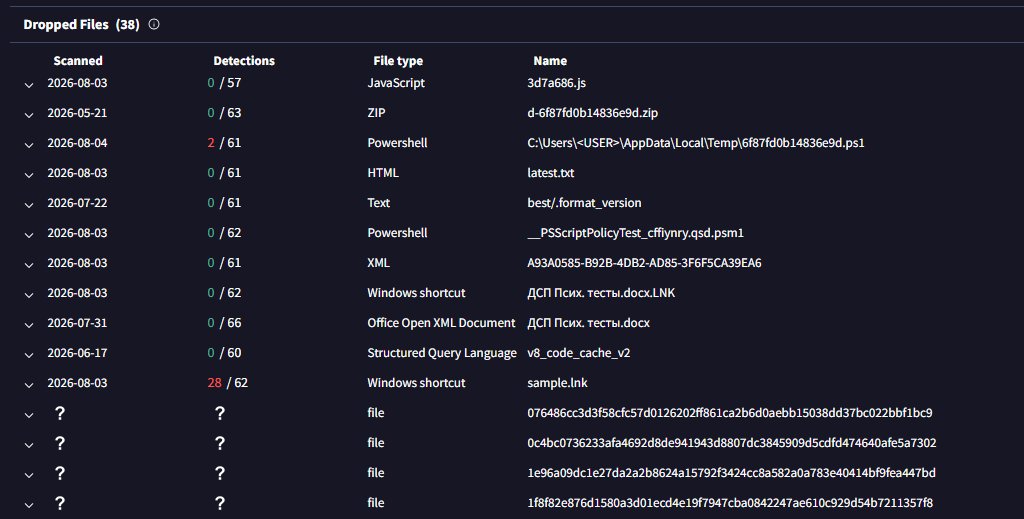Expand the 0c4bc0736233afa4 hash row
The image size is (1024, 519).
click(x=29, y=445)
